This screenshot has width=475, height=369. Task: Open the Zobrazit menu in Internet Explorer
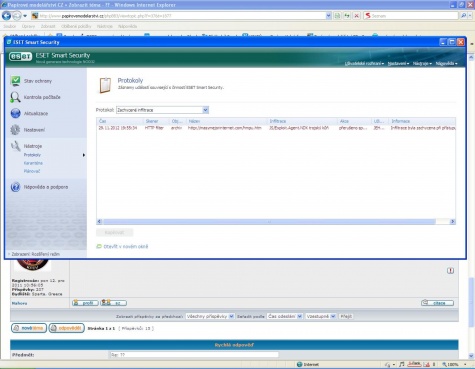[x=48, y=26]
